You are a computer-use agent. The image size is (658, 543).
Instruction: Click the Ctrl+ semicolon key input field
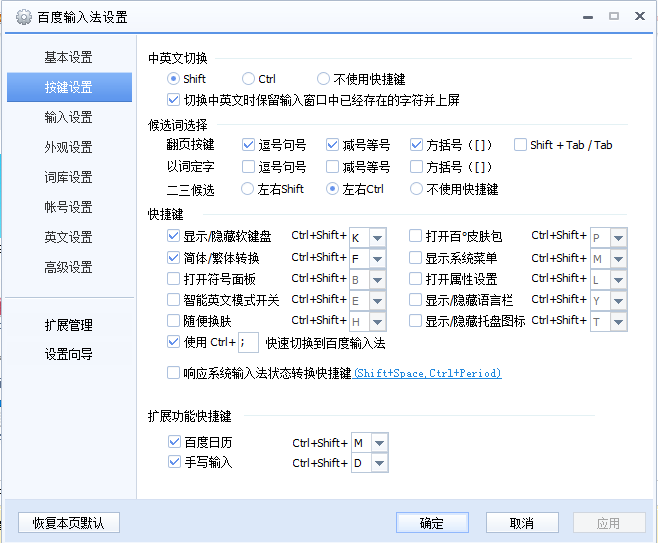248,343
